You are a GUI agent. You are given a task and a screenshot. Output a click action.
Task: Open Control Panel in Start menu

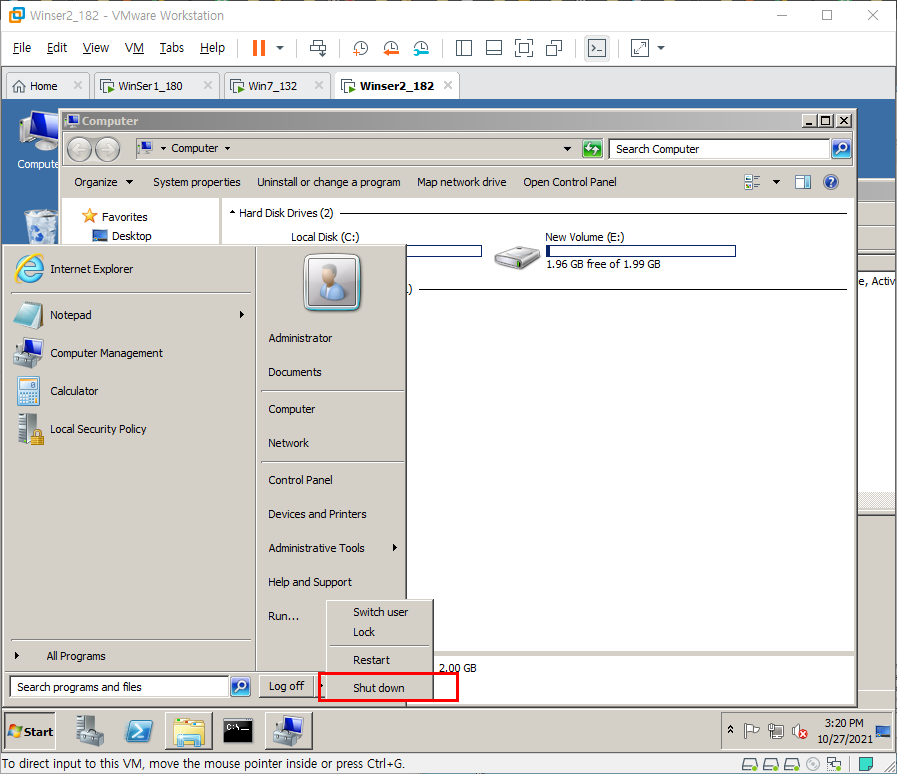point(300,480)
